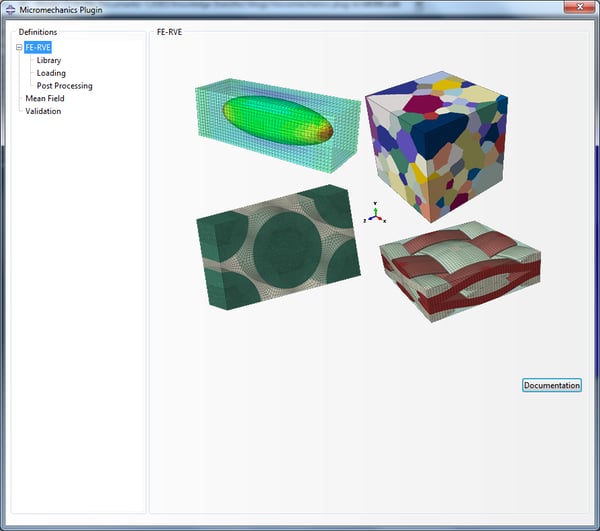Open the Library definition
600x531 pixels.
[x=49, y=60]
